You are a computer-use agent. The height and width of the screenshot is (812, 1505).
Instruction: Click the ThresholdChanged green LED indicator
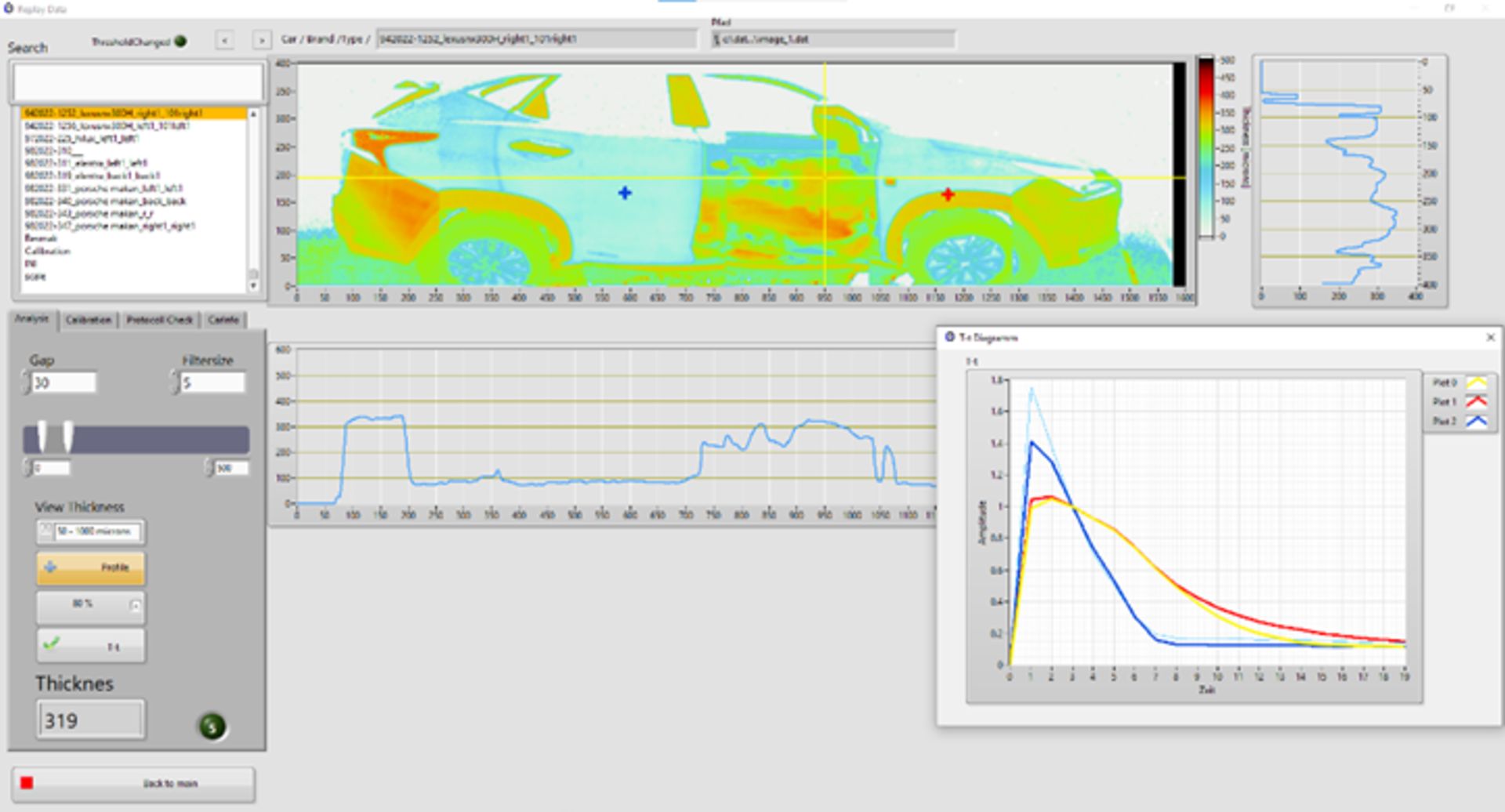click(181, 42)
